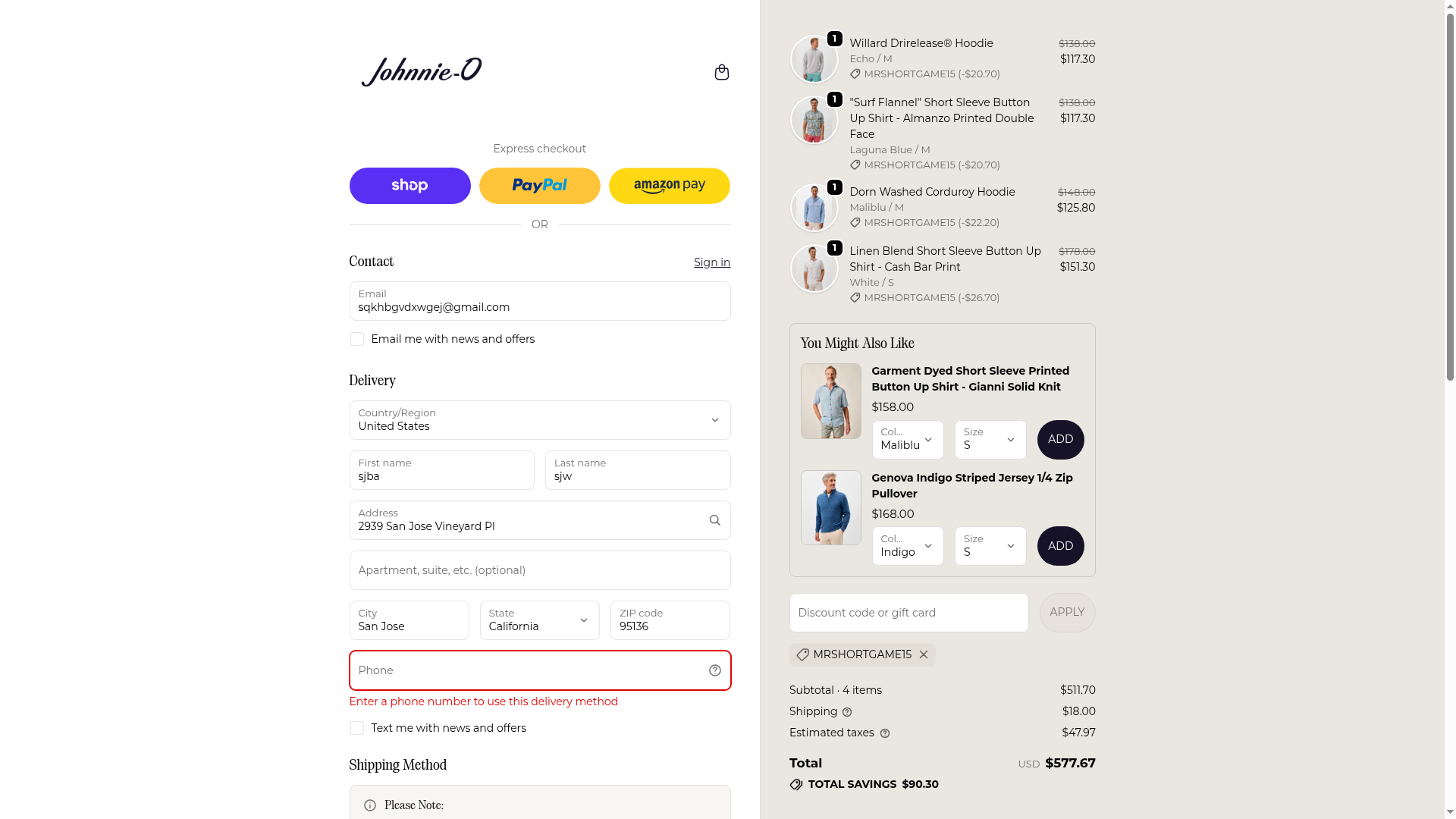The width and height of the screenshot is (1456, 819).
Task: Remove the MRSHORTGAME15 discount code
Action: 923,654
